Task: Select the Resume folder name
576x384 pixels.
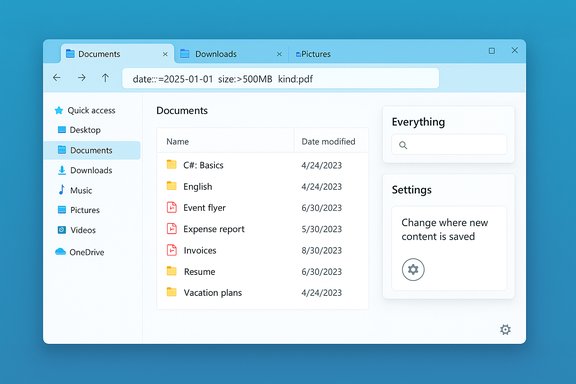Action: [x=199, y=272]
